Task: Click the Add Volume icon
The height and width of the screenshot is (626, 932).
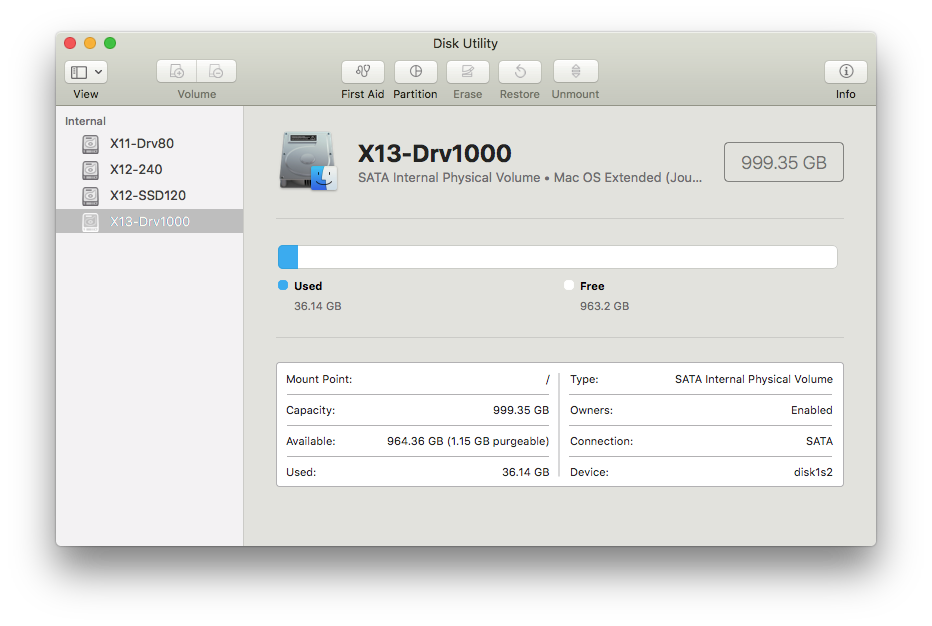Action: pyautogui.click(x=177, y=71)
